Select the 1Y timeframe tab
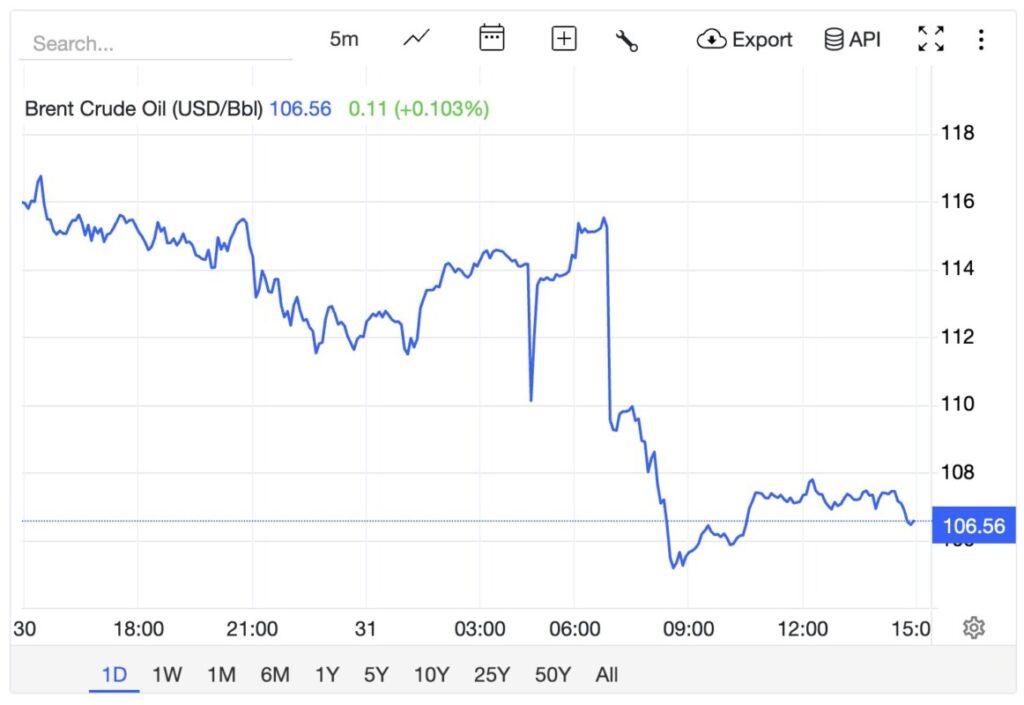This screenshot has width=1024, height=705. pos(327,675)
